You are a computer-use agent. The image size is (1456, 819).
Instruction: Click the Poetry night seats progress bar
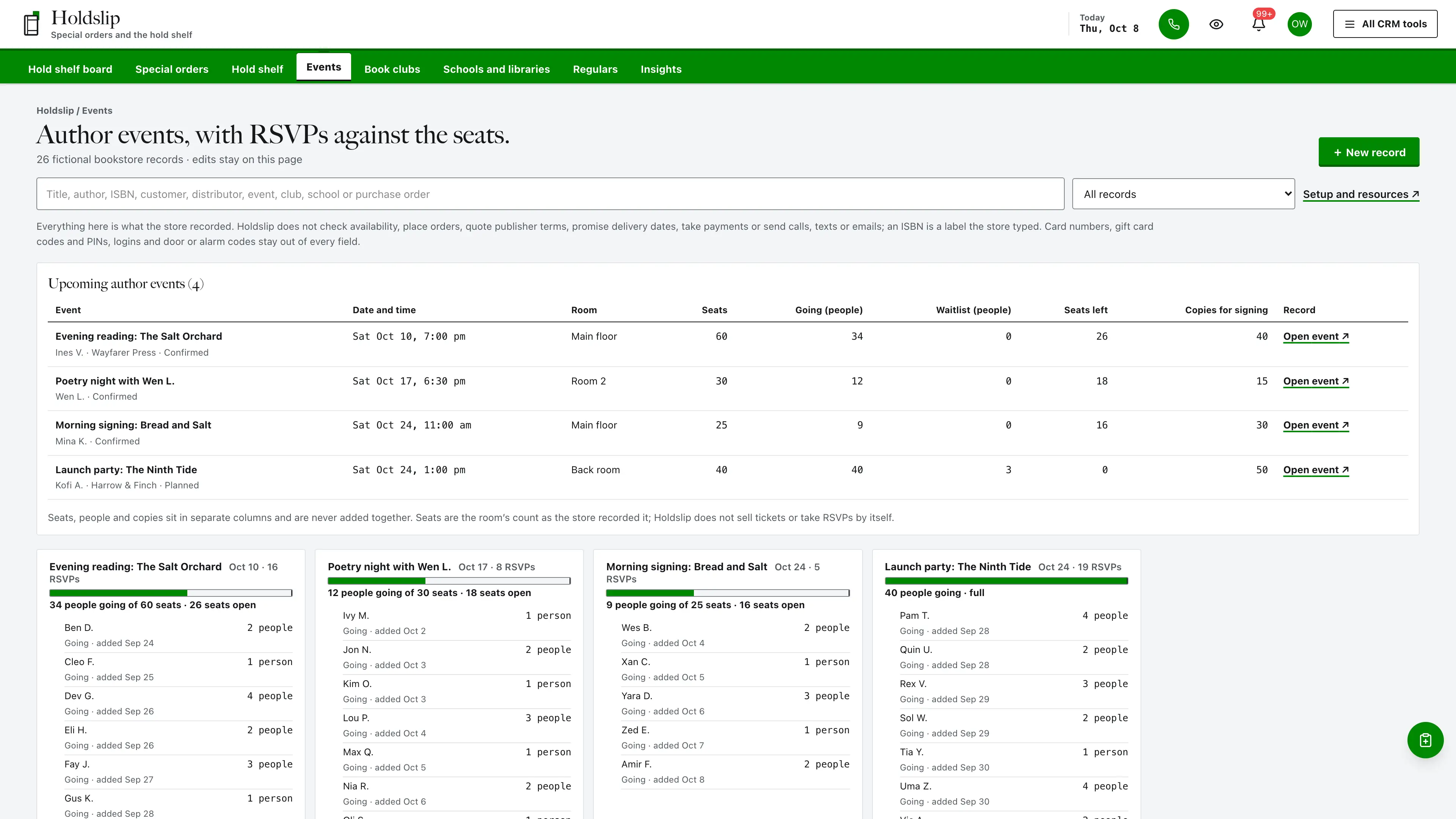(449, 581)
